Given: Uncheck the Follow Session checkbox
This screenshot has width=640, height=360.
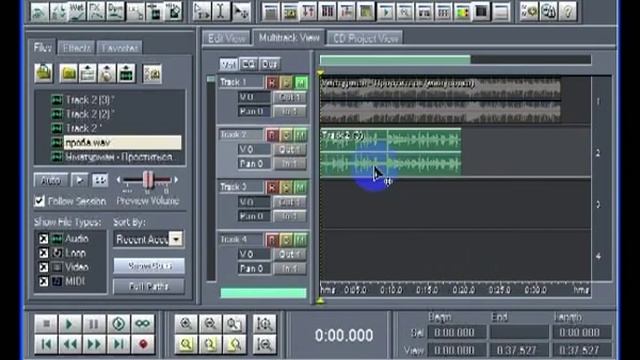Looking at the screenshot, I should (40, 201).
